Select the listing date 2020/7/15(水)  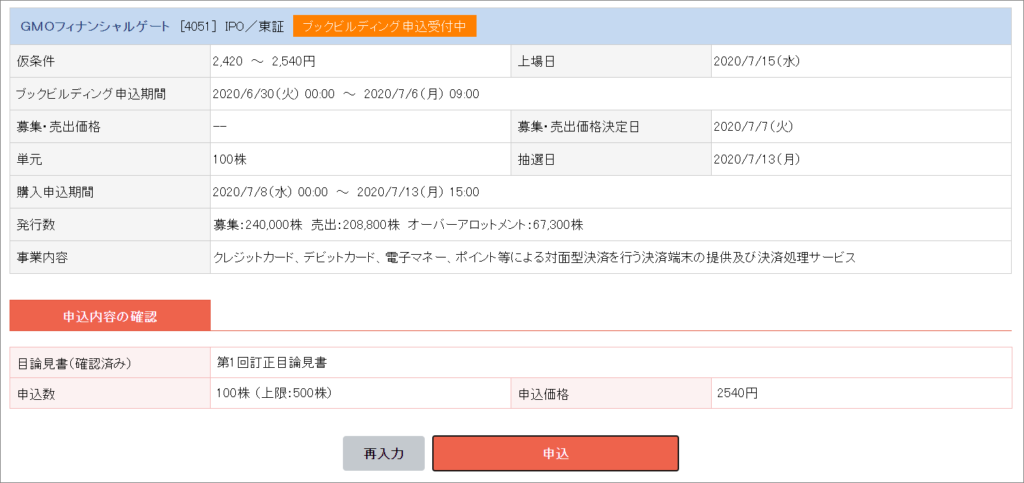click(x=757, y=61)
